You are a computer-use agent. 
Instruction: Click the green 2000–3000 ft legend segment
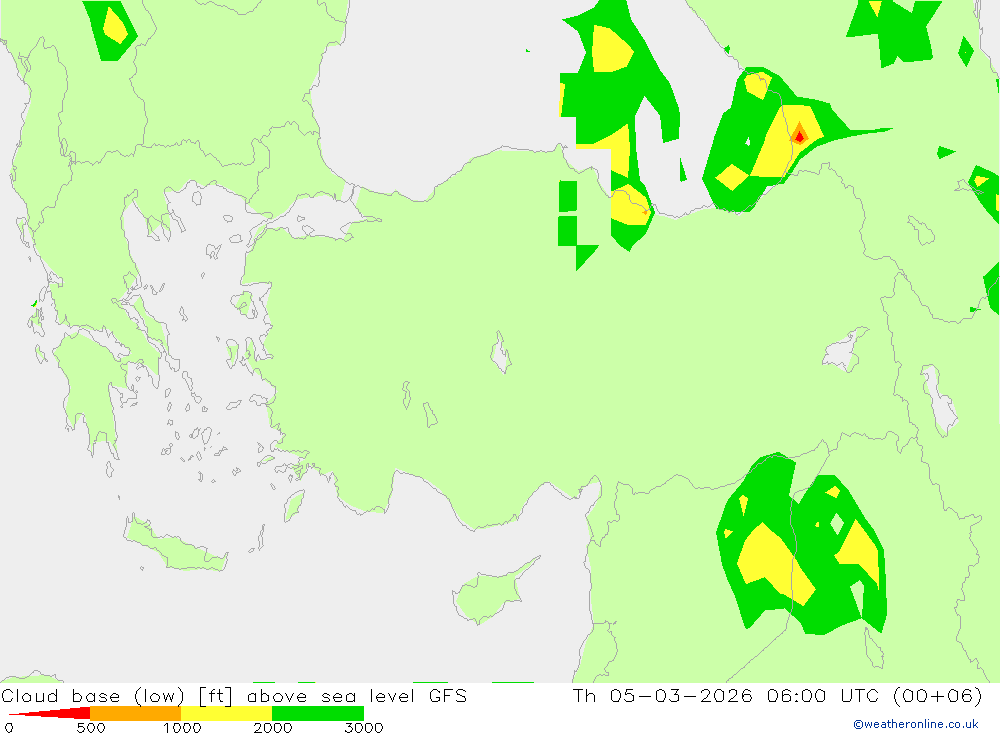click(318, 713)
